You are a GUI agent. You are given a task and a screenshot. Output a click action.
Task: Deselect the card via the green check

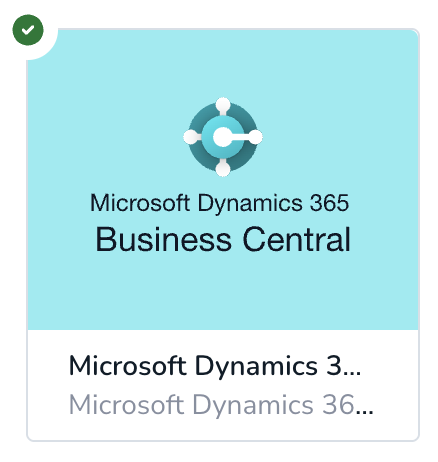click(x=28, y=30)
